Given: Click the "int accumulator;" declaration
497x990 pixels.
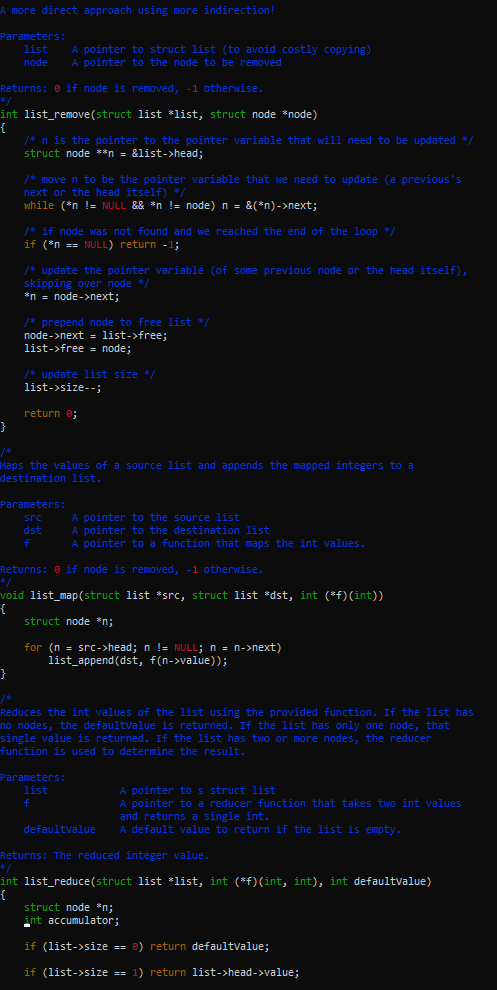Looking at the screenshot, I should (71, 920).
